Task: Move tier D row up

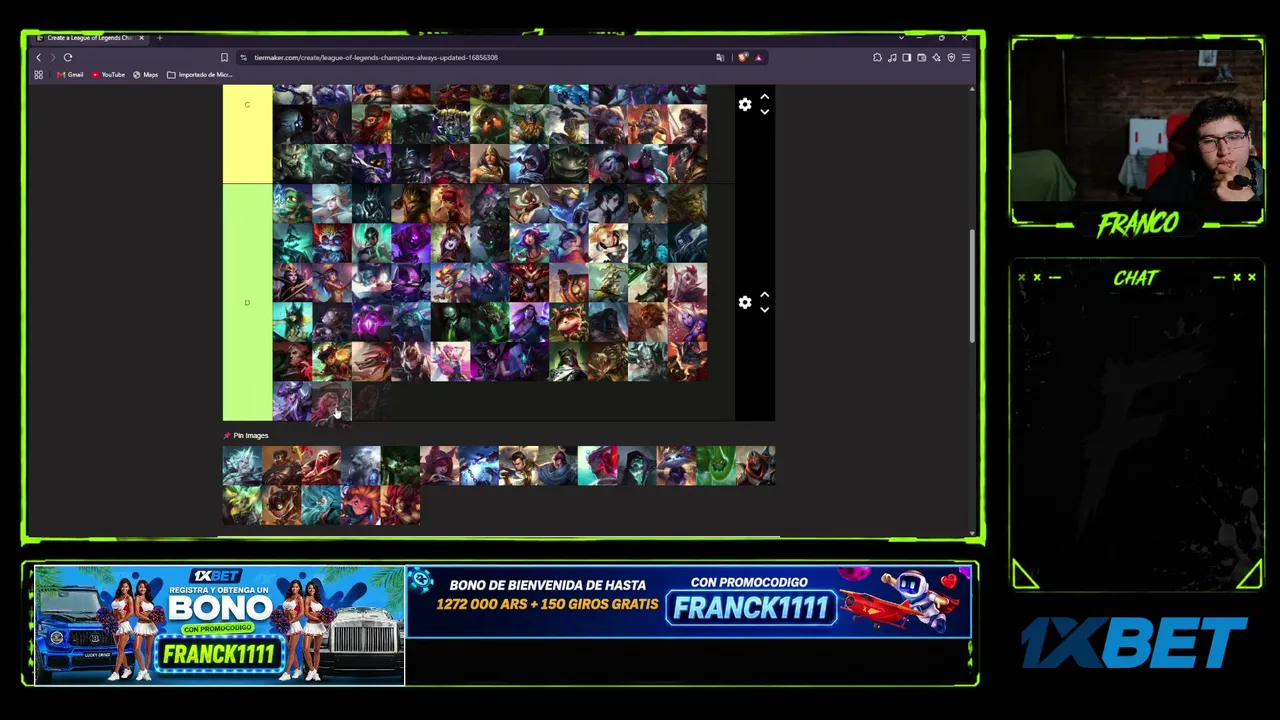Action: [765, 295]
